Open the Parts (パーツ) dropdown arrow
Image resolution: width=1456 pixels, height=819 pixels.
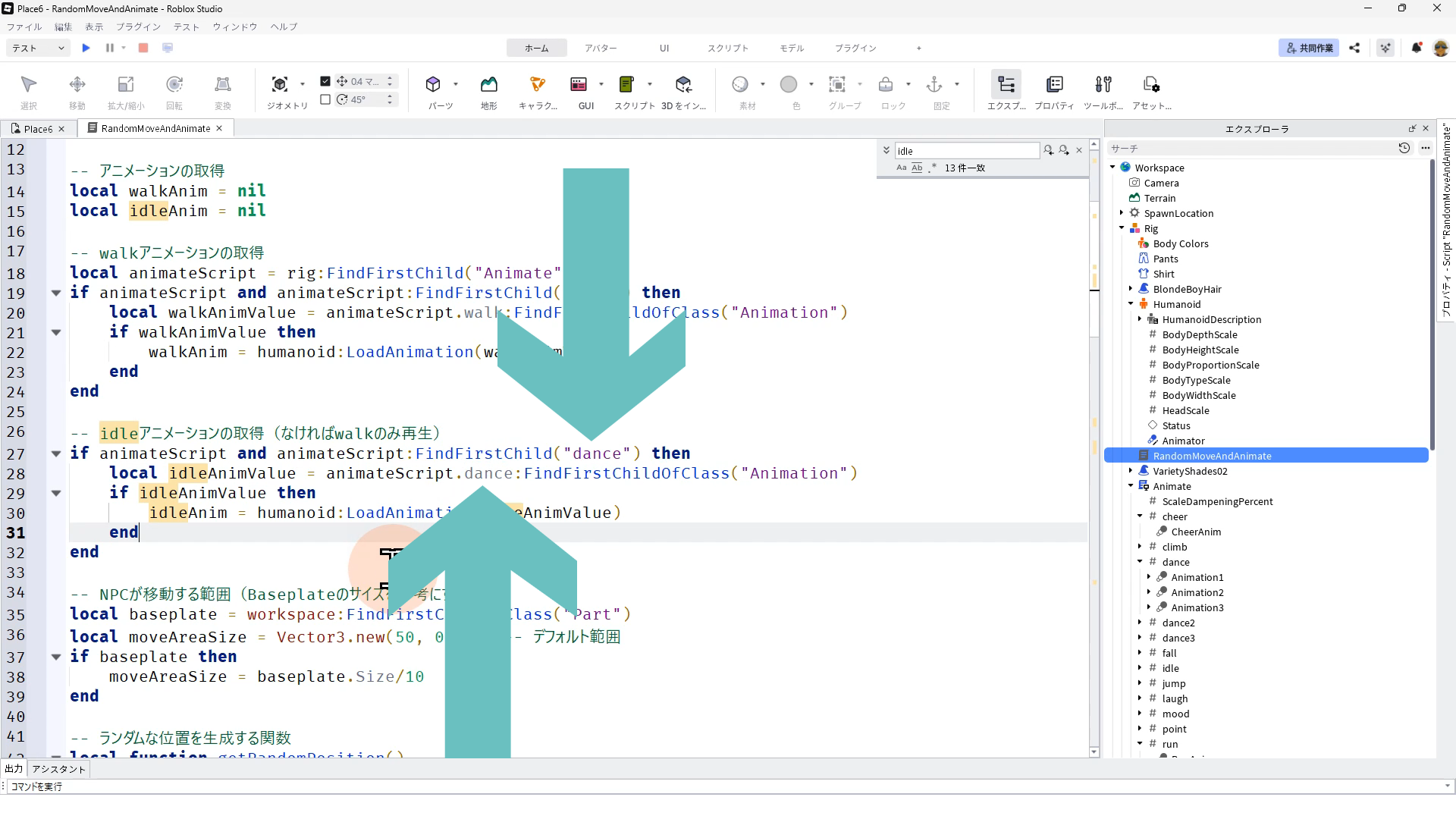point(456,84)
